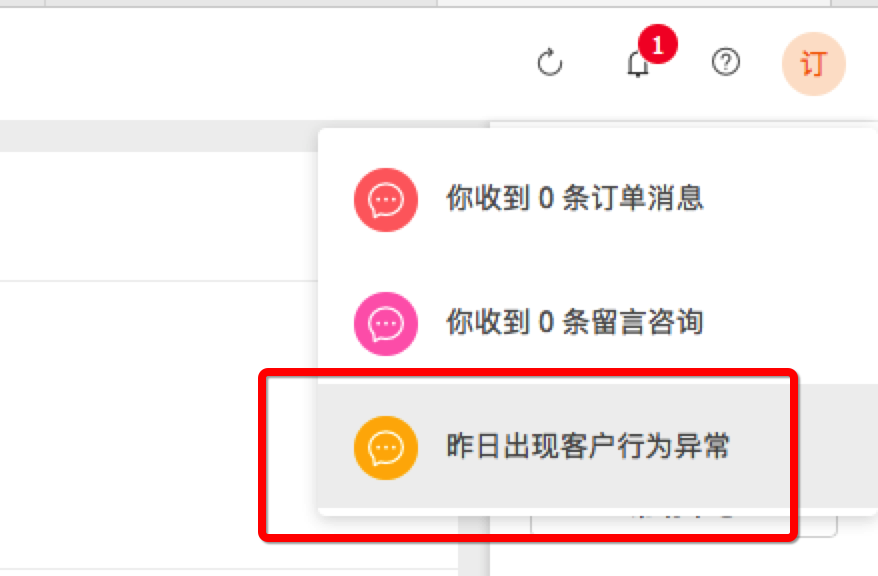Screen dimensions: 878x576
Task: Open help via question mark icon
Action: pos(726,62)
